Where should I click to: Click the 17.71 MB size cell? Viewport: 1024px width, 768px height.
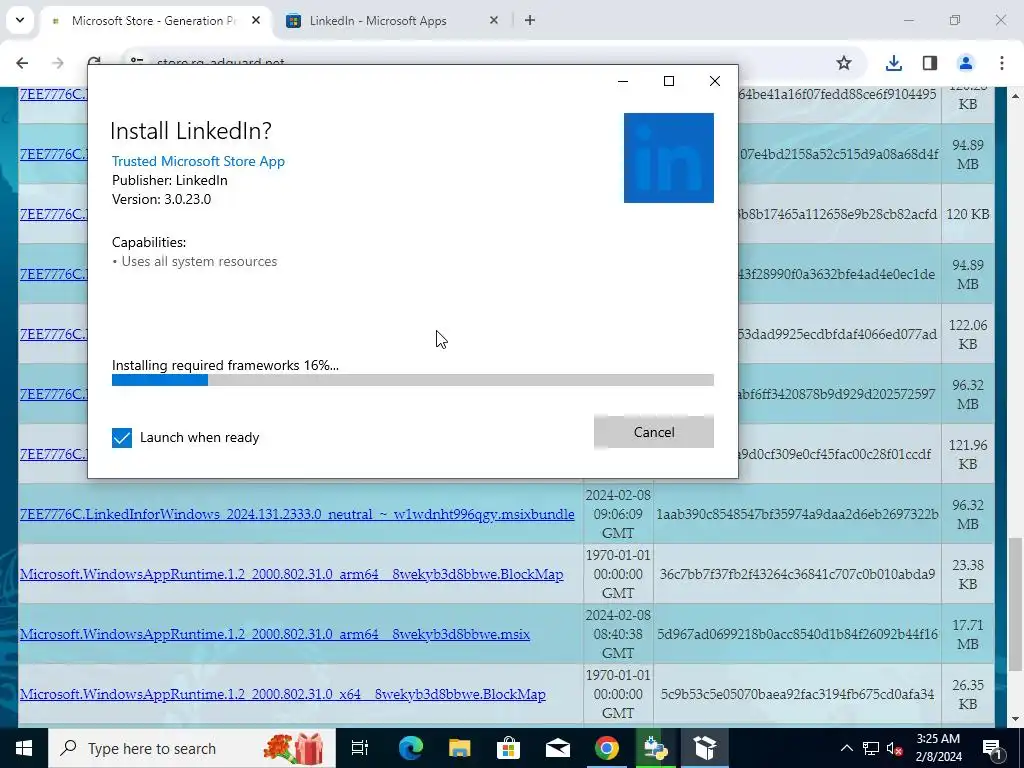click(968, 635)
